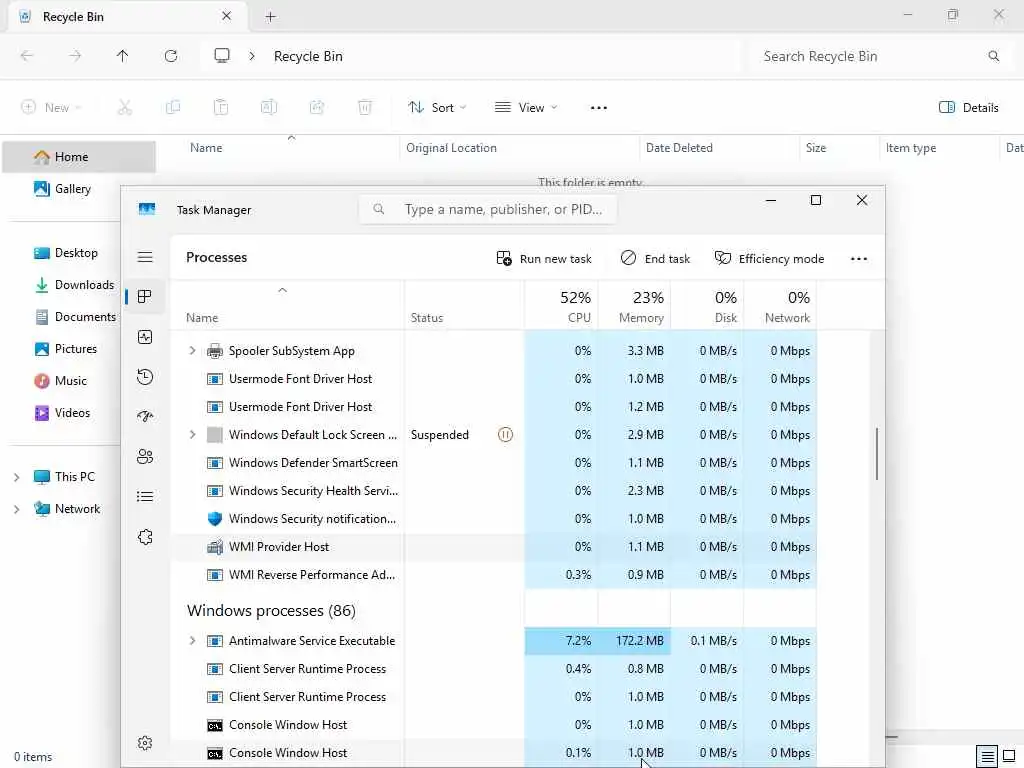Open Pictures in Explorer navigation pane
Screen dimensions: 1024x768
[65, 349]
